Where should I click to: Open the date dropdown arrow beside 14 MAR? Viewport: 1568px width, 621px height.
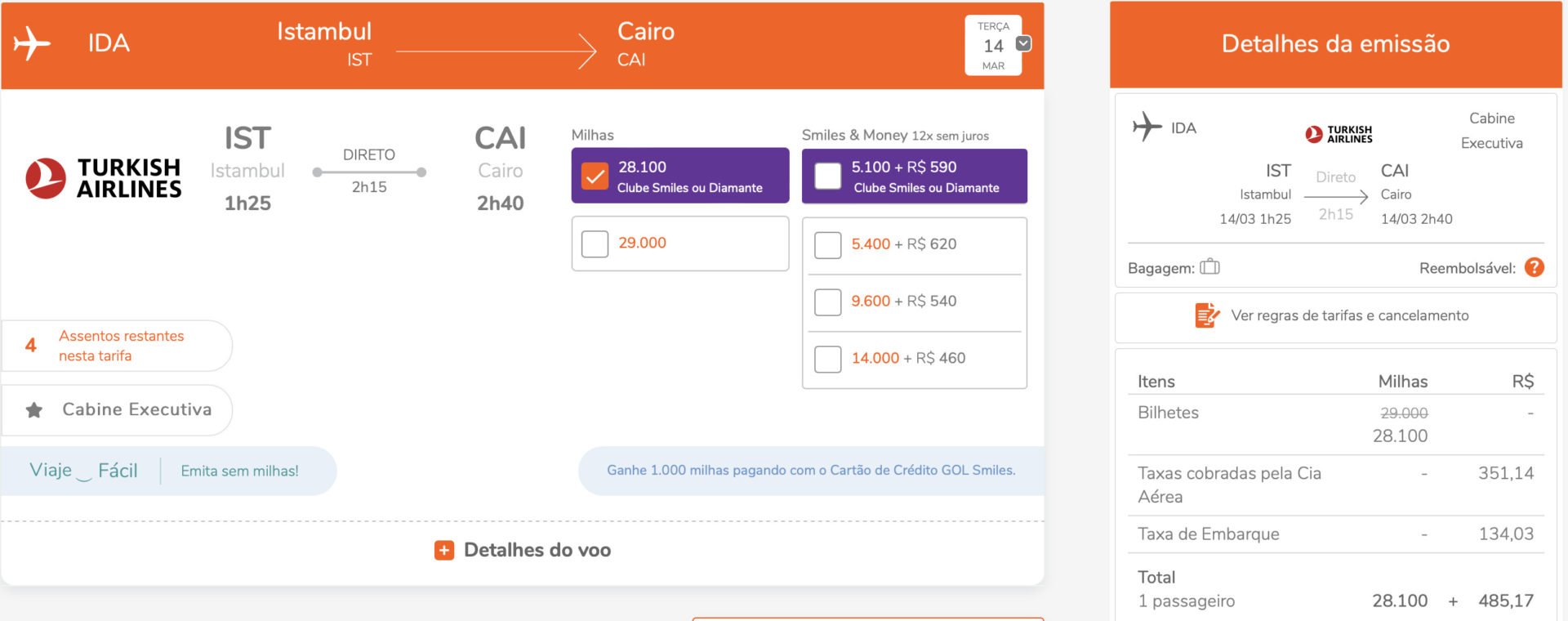(x=1023, y=43)
